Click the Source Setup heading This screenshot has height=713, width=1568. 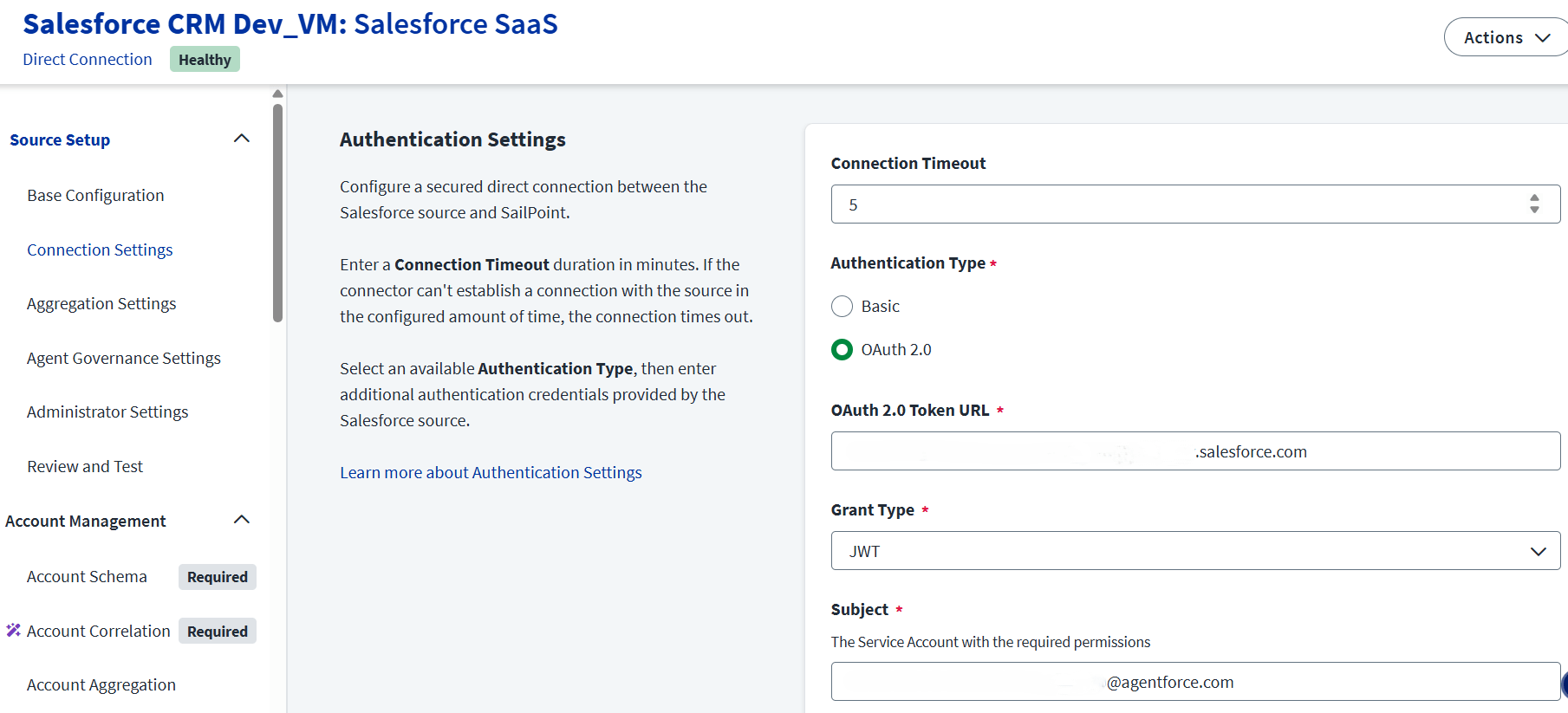tap(60, 139)
